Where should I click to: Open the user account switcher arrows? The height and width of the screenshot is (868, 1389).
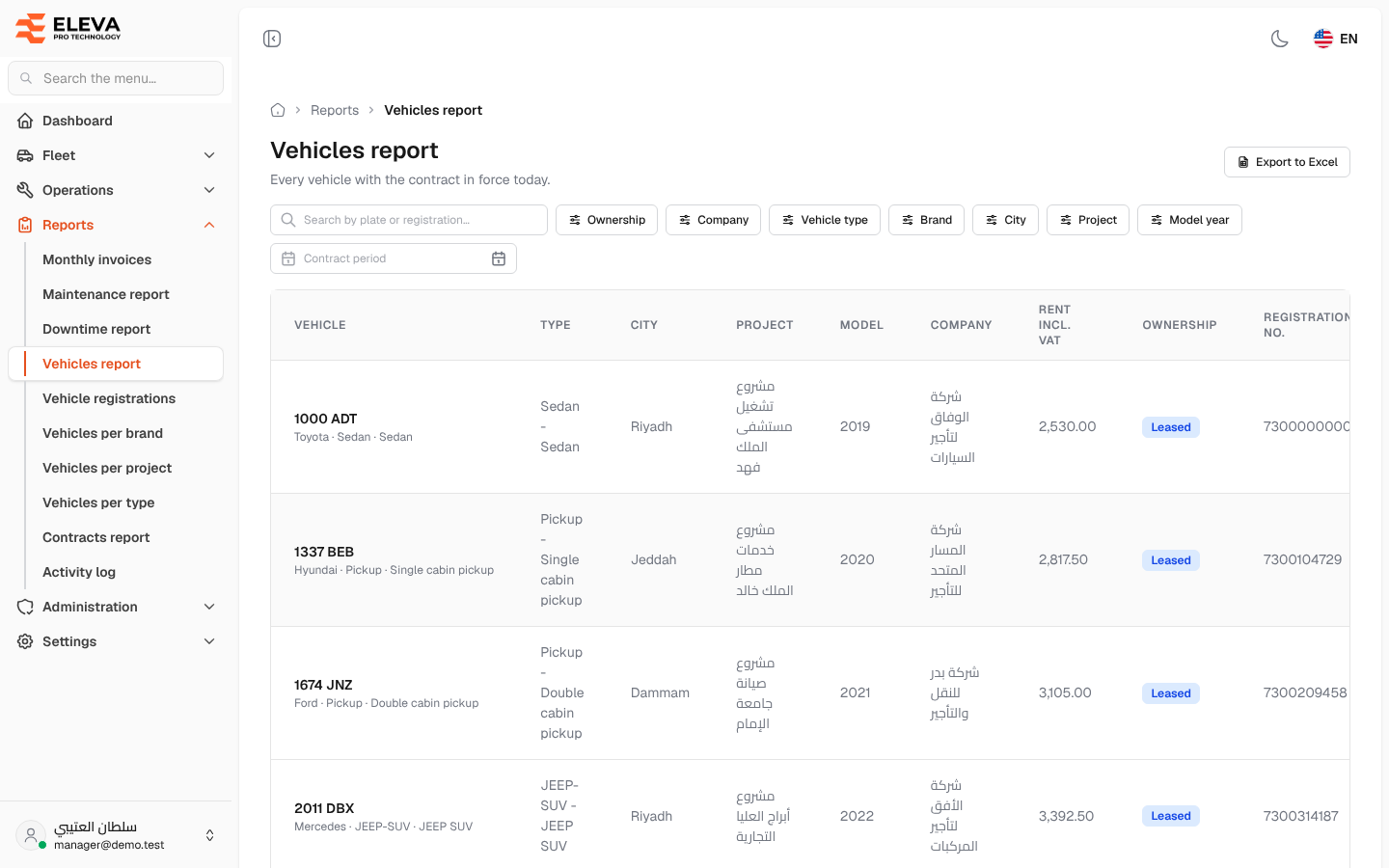210,835
